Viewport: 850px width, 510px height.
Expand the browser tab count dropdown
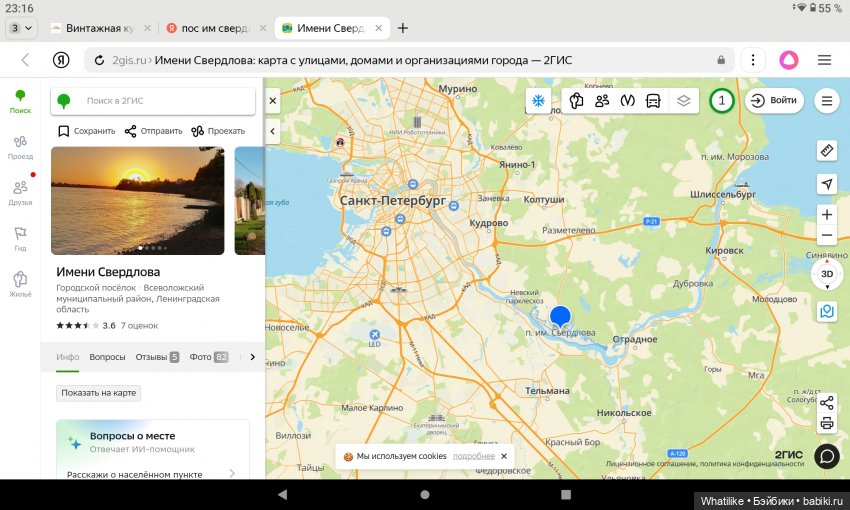tap(21, 28)
